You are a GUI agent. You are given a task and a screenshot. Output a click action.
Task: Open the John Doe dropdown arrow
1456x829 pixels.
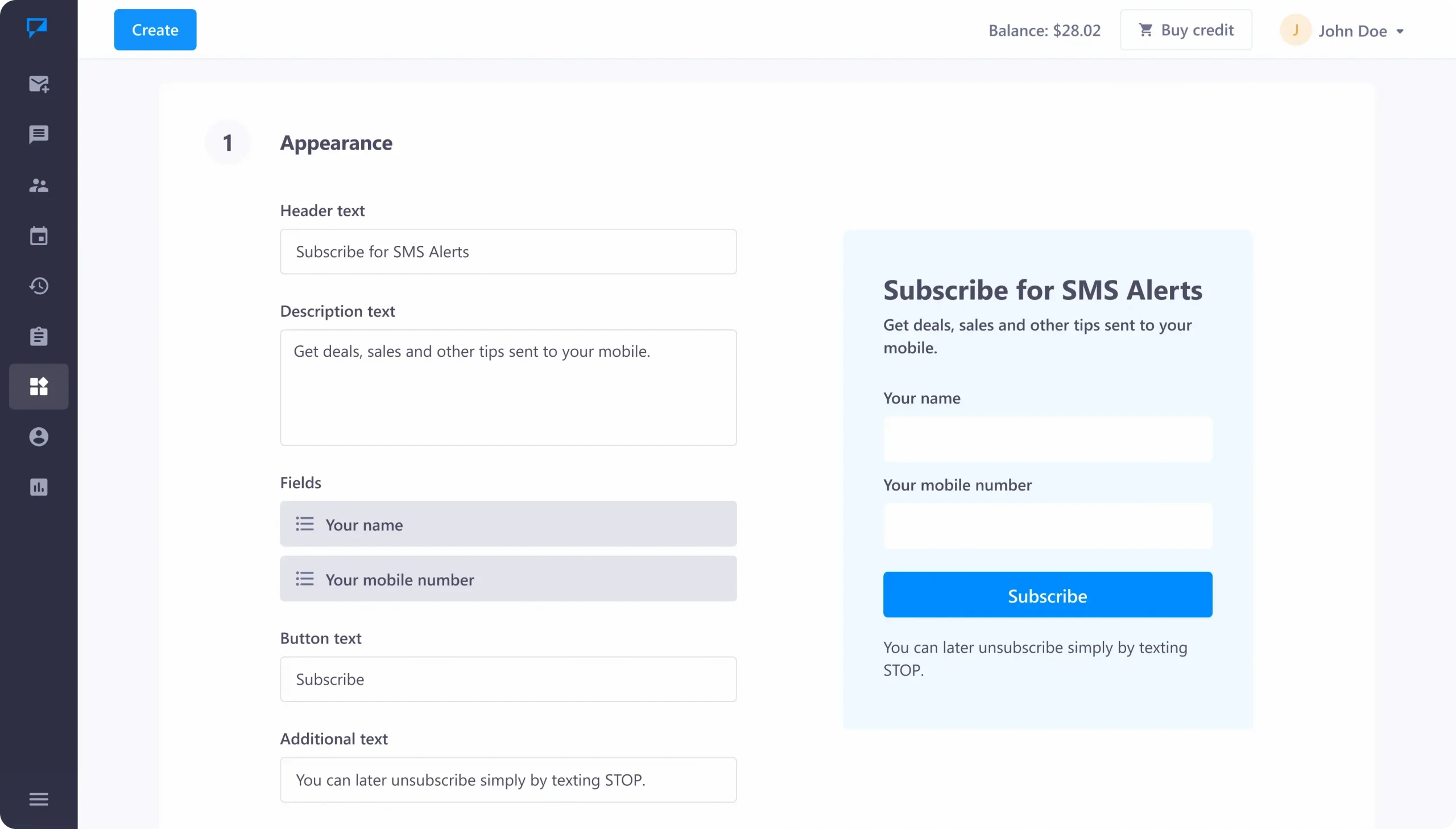tap(1400, 31)
